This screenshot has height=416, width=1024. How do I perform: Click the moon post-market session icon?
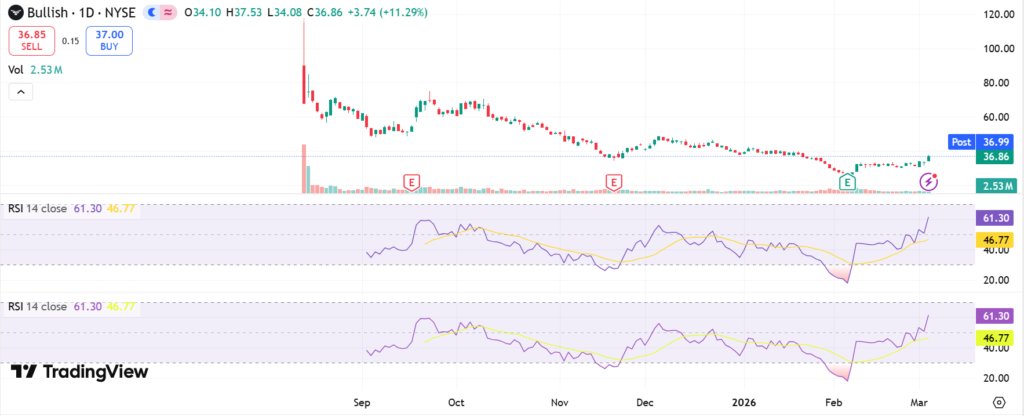point(151,14)
